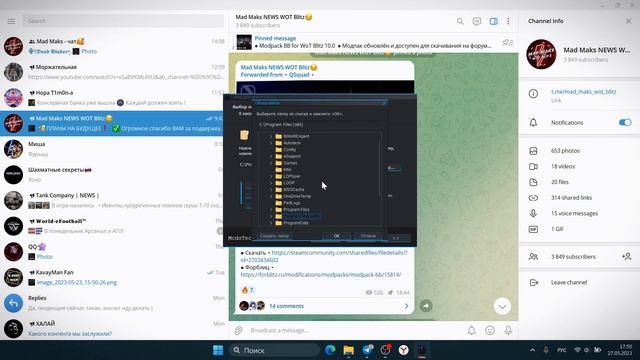This screenshot has width=640, height=360.
Task: Show pinned messages list icon
Action: pyautogui.click(x=507, y=42)
